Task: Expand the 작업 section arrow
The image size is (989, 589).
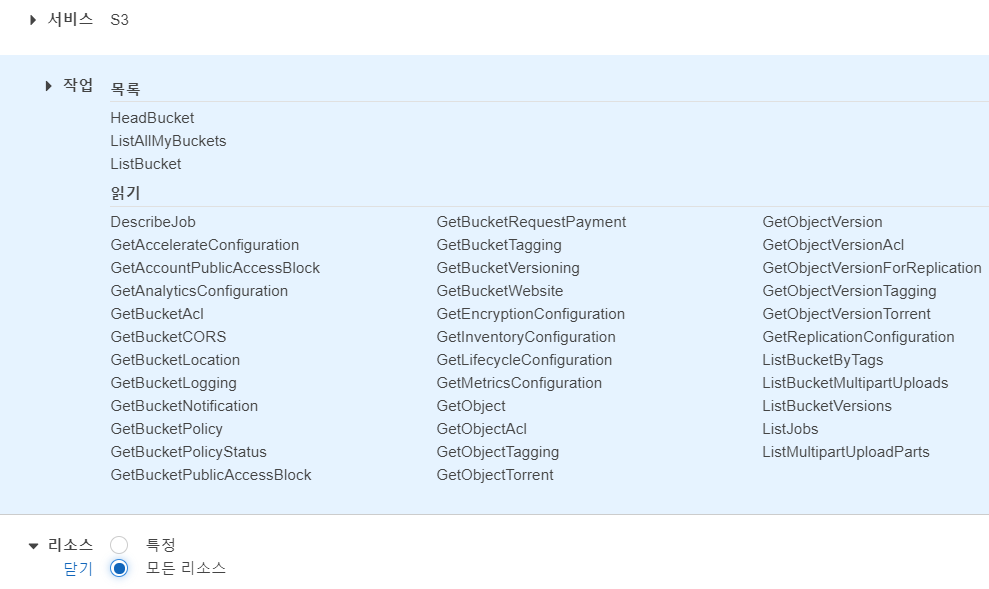Action: coord(48,86)
